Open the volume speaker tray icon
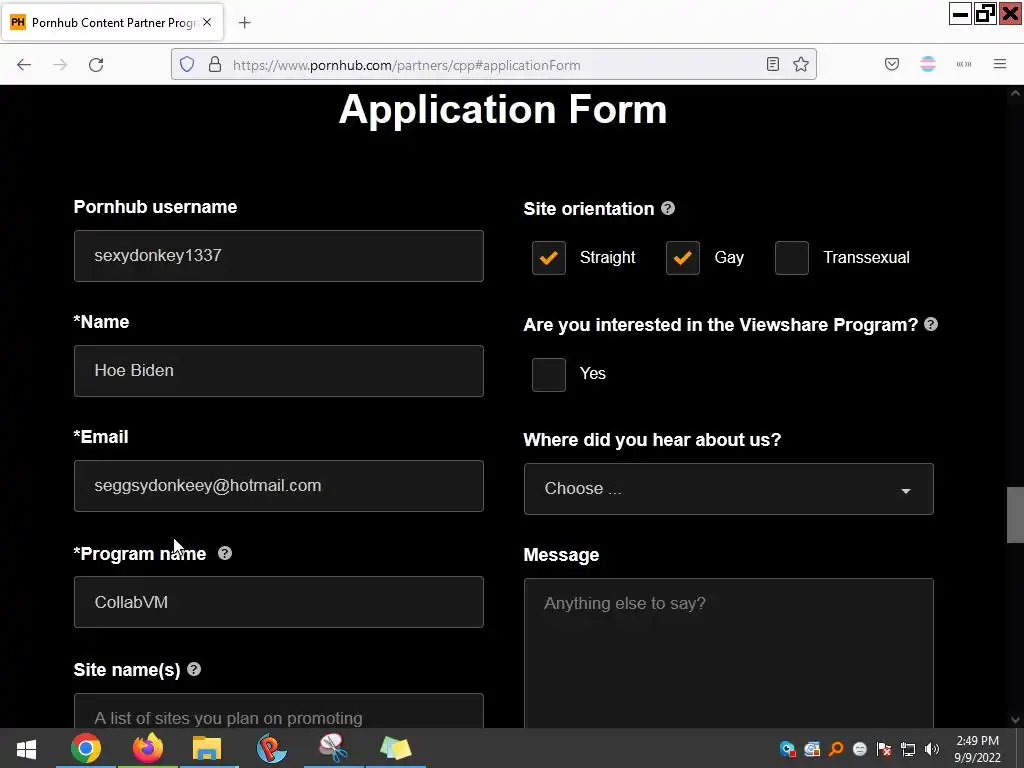Image resolution: width=1024 pixels, height=768 pixels. coord(932,749)
